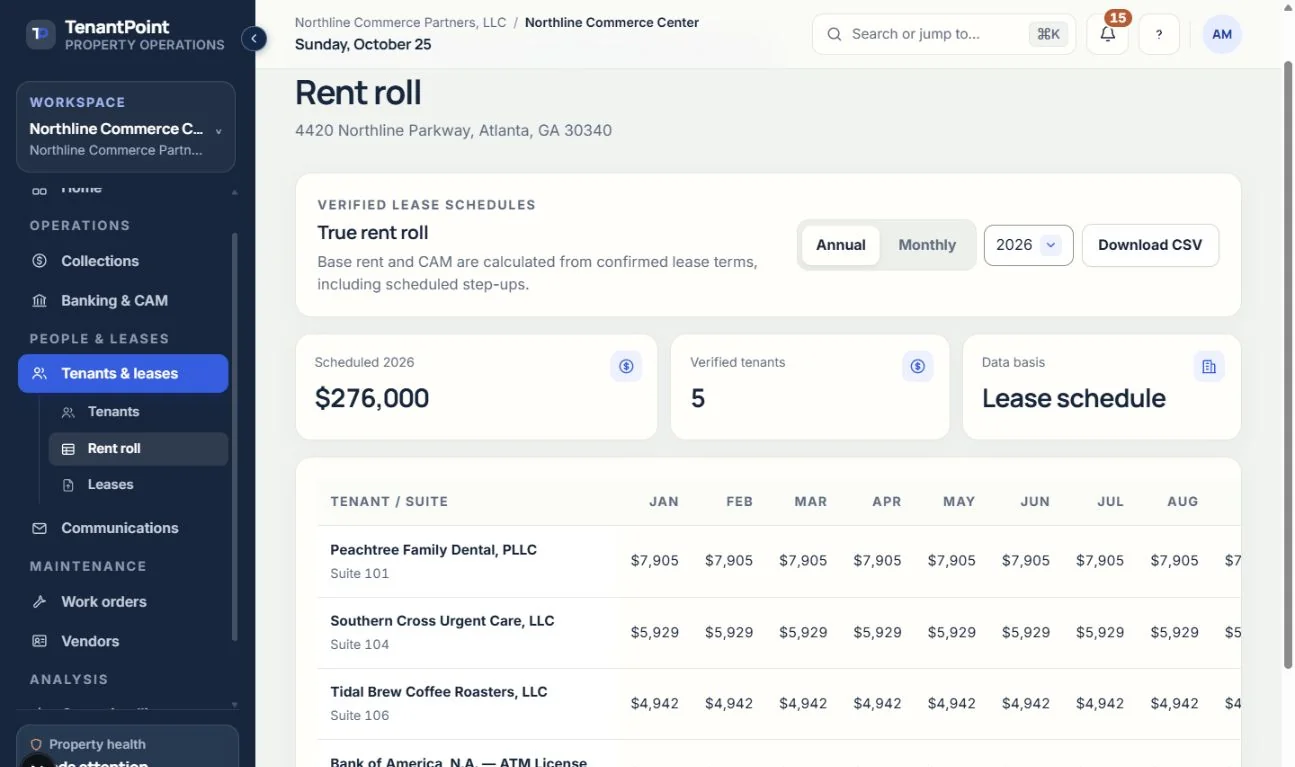Click Southern Cross Urgent Care April $5,929

pyautogui.click(x=877, y=633)
